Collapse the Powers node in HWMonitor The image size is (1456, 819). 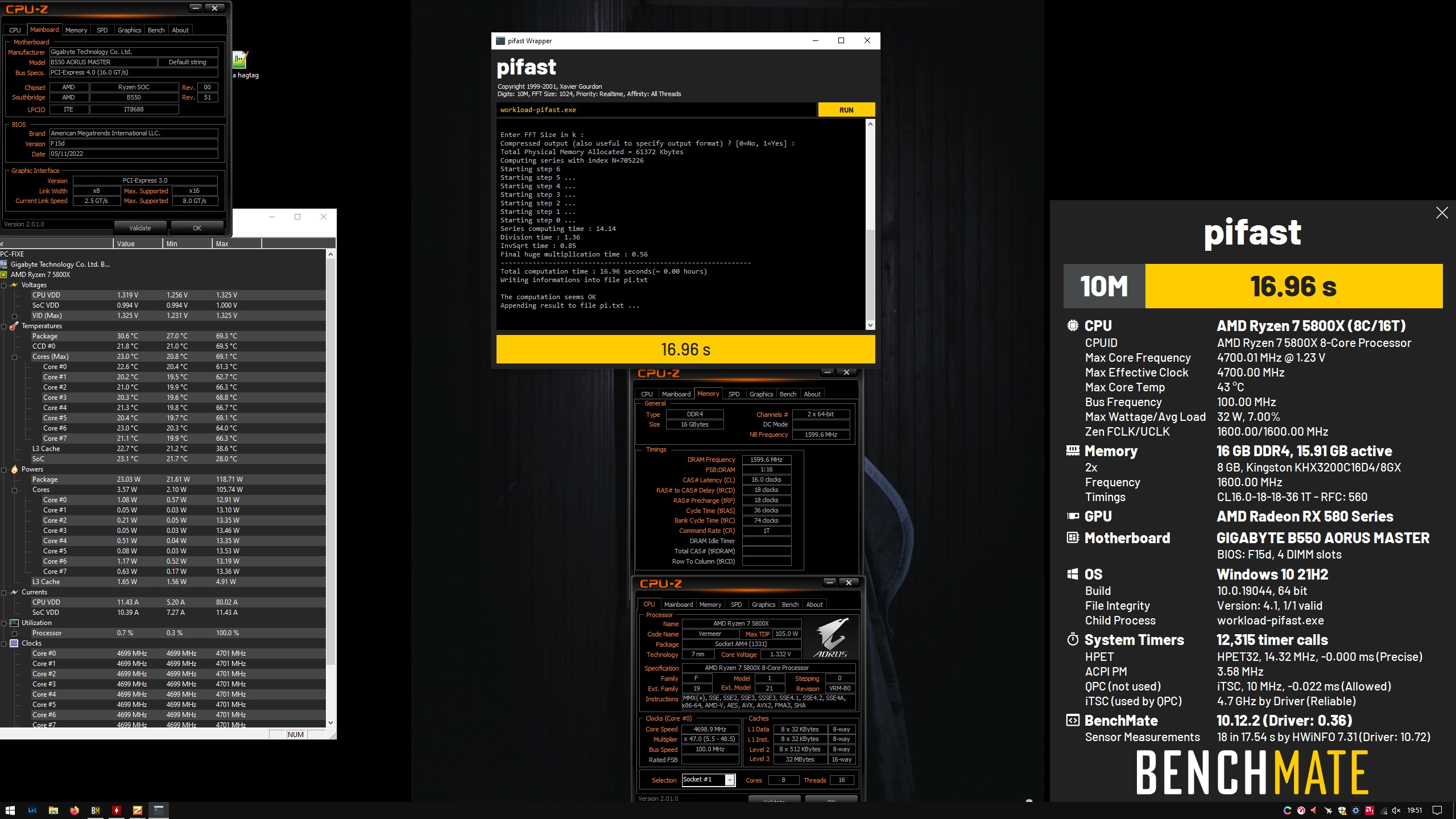click(x=4, y=469)
